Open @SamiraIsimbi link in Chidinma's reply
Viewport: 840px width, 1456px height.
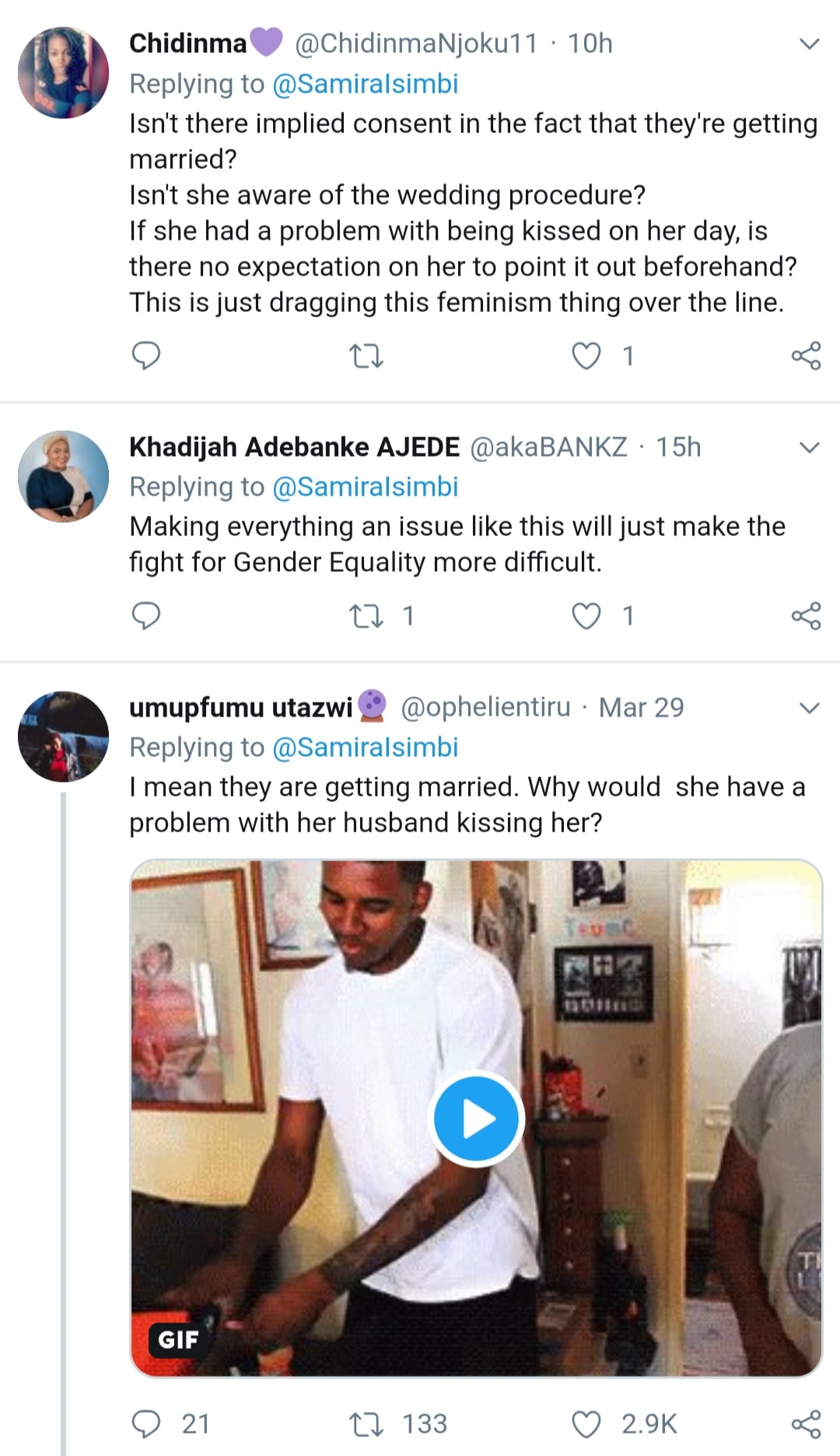[365, 84]
